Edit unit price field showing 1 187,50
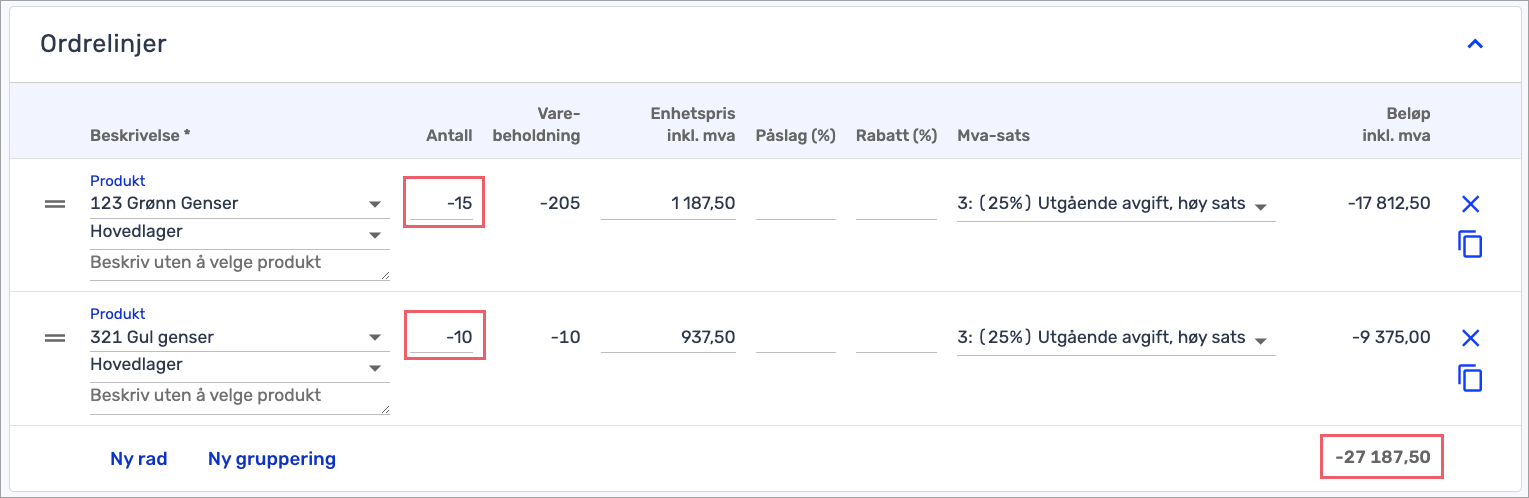 pos(668,204)
